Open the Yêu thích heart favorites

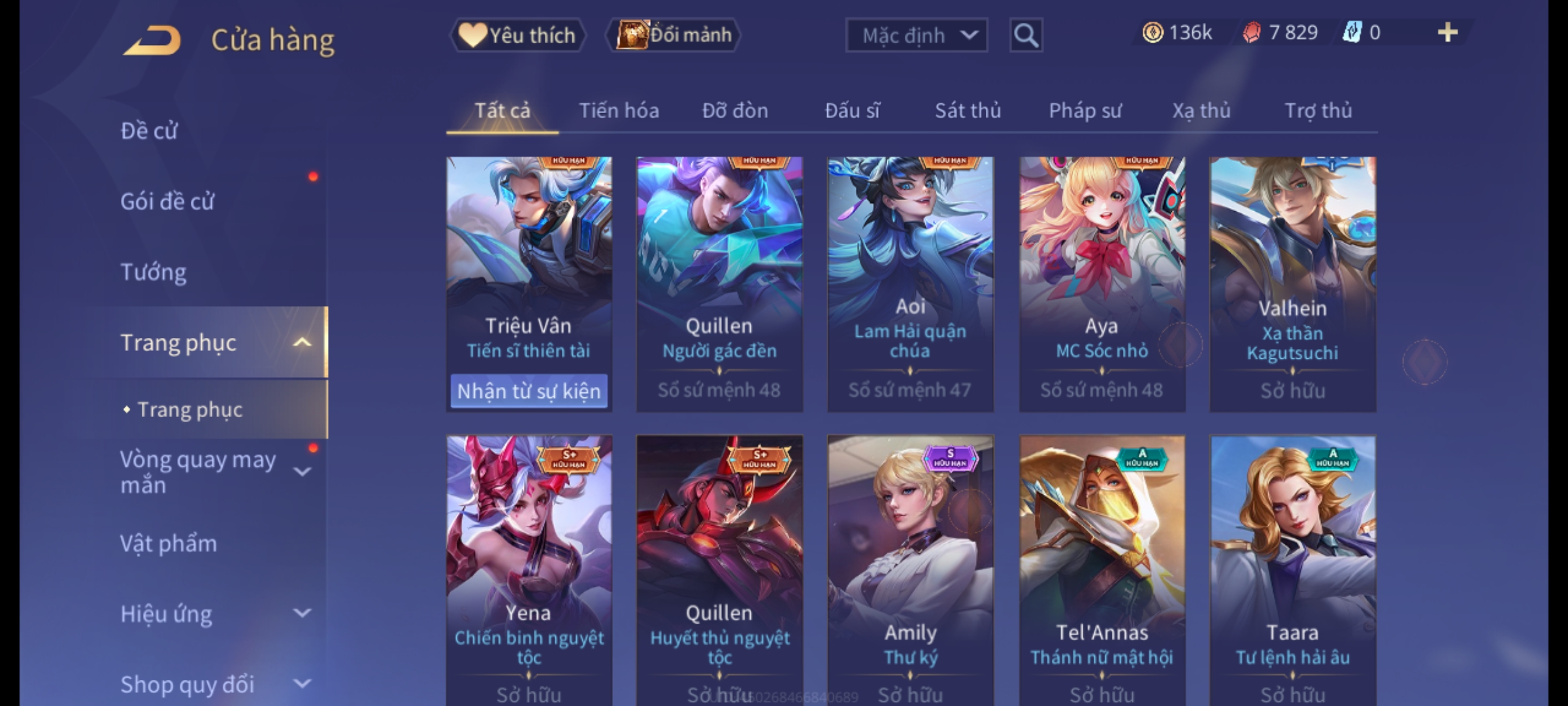[x=517, y=35]
